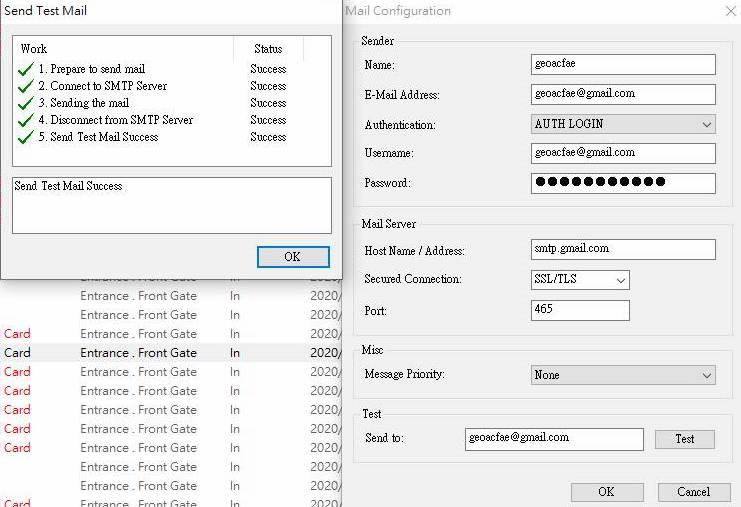Open the Authentication AUTH LOGIN dropdown

[623, 124]
